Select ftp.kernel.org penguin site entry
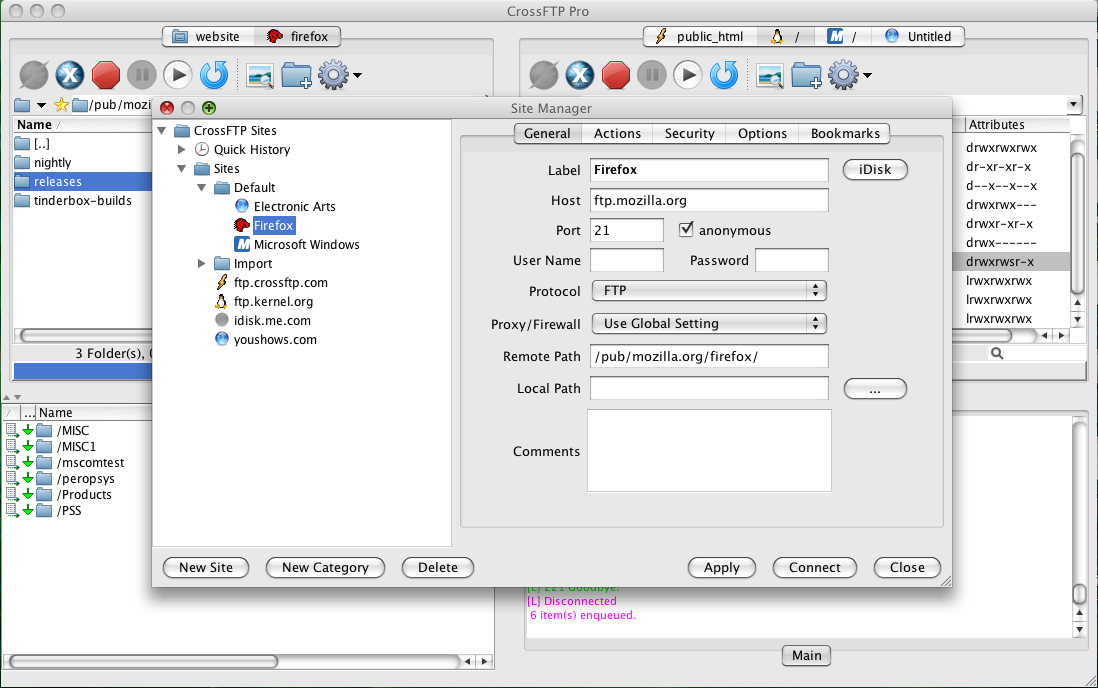This screenshot has height=688, width=1098. click(273, 302)
